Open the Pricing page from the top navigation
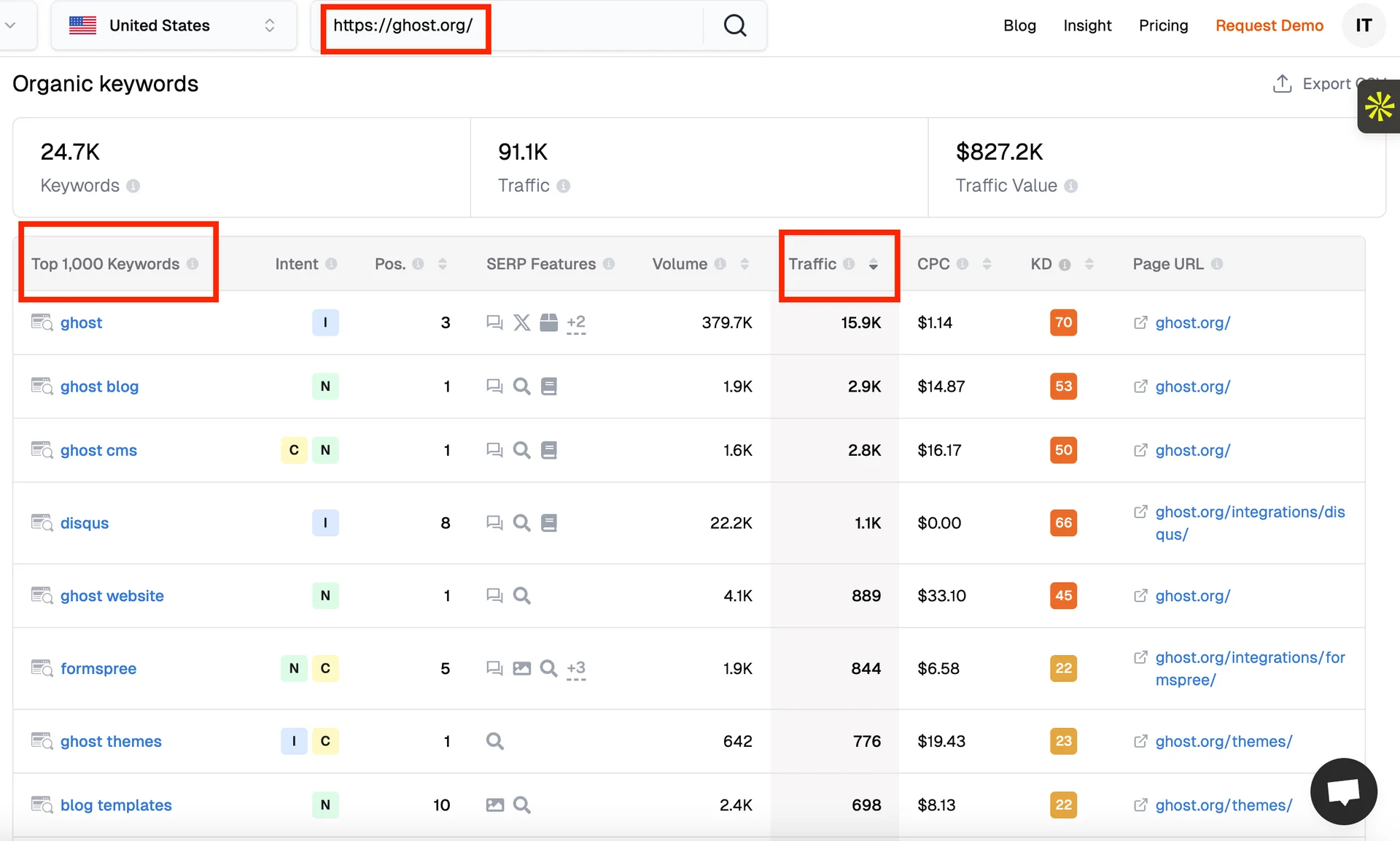This screenshot has width=1400, height=841. pos(1163,25)
